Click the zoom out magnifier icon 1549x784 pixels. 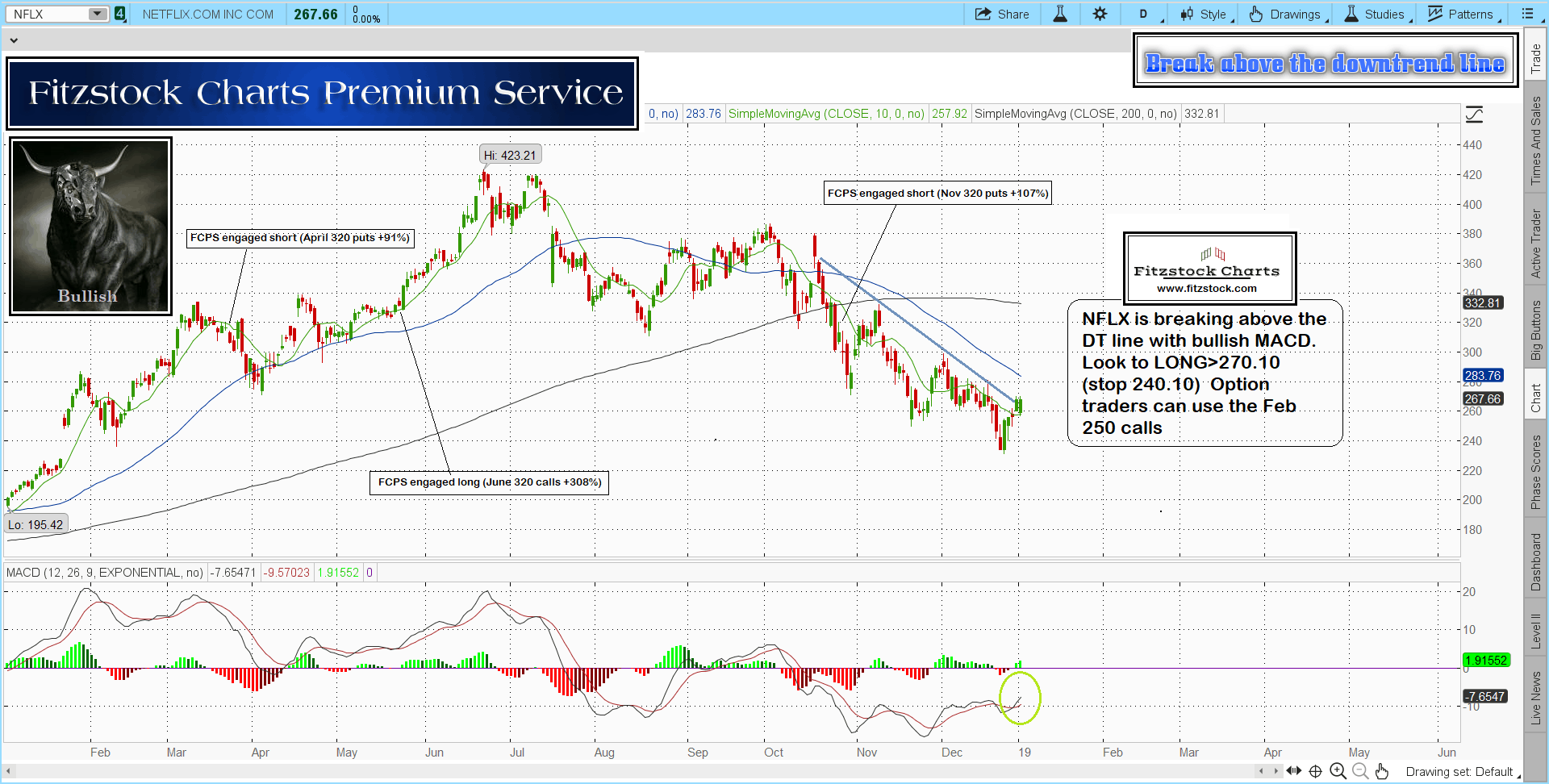(1360, 772)
